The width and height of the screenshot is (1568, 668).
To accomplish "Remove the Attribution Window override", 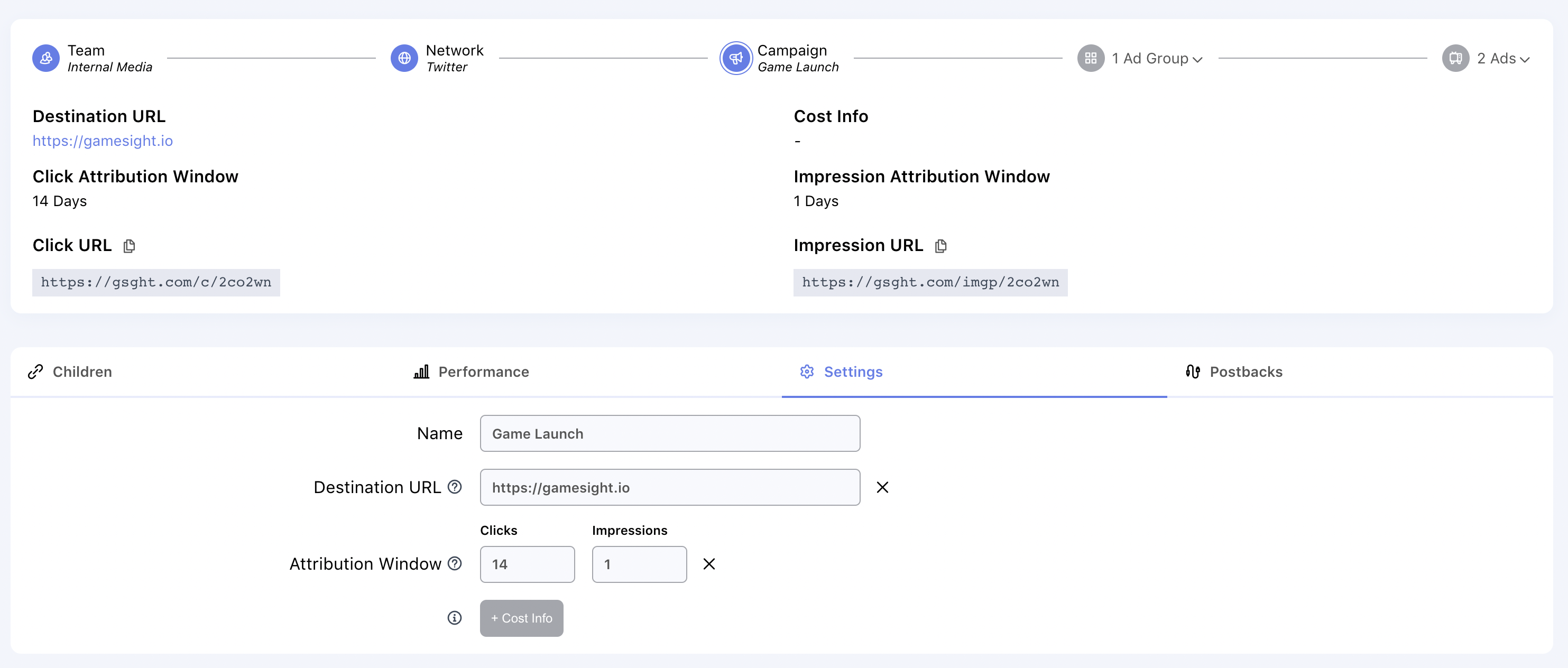I will click(708, 564).
